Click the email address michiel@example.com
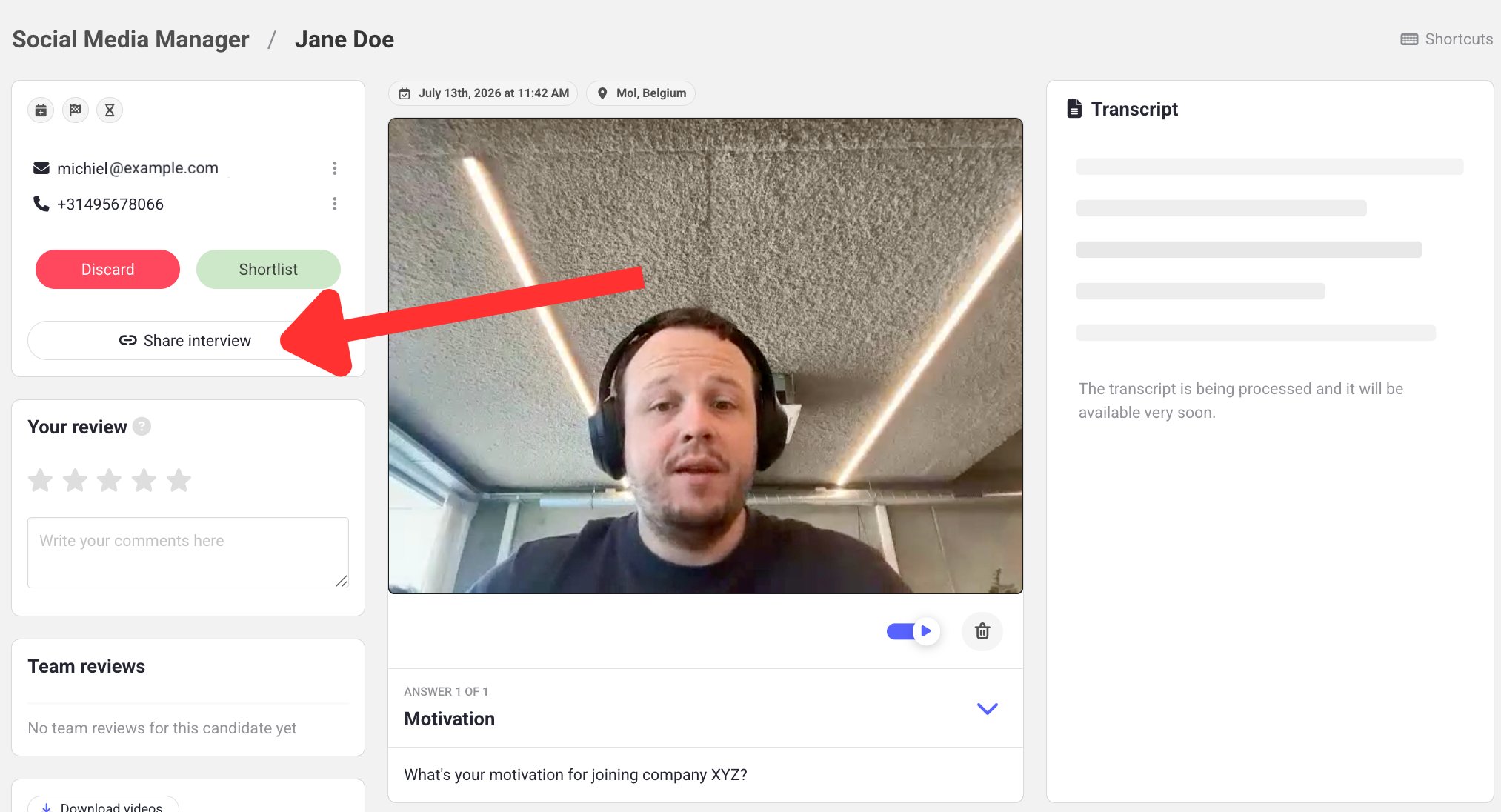The image size is (1501, 812). coord(138,168)
